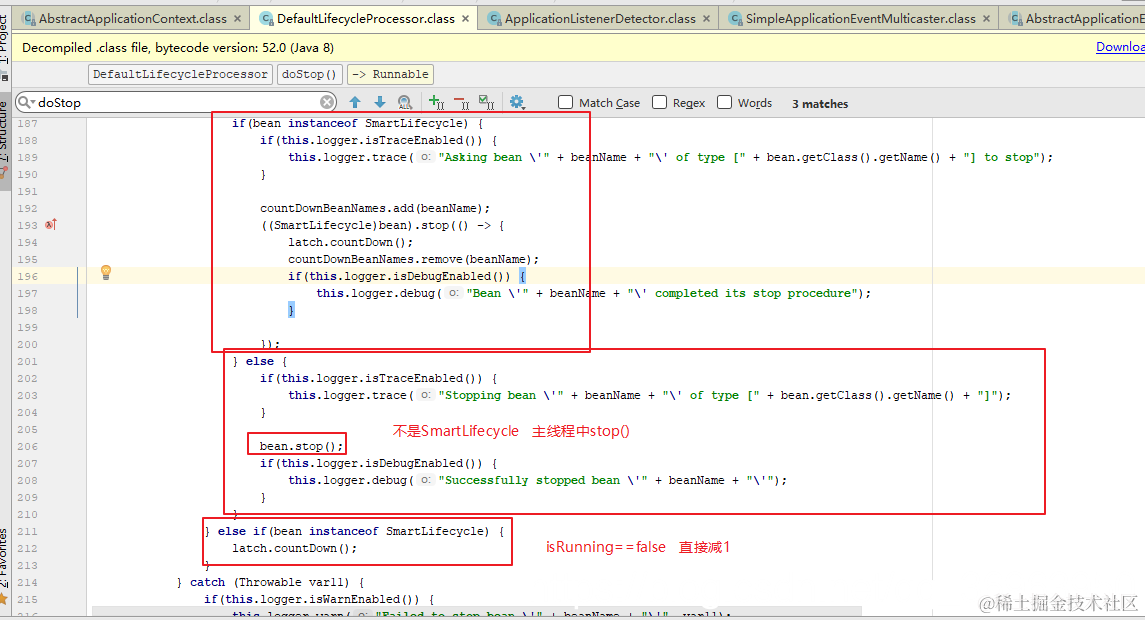Click the "Asking bean" trace string
1145x620 pixels.
click(494, 157)
